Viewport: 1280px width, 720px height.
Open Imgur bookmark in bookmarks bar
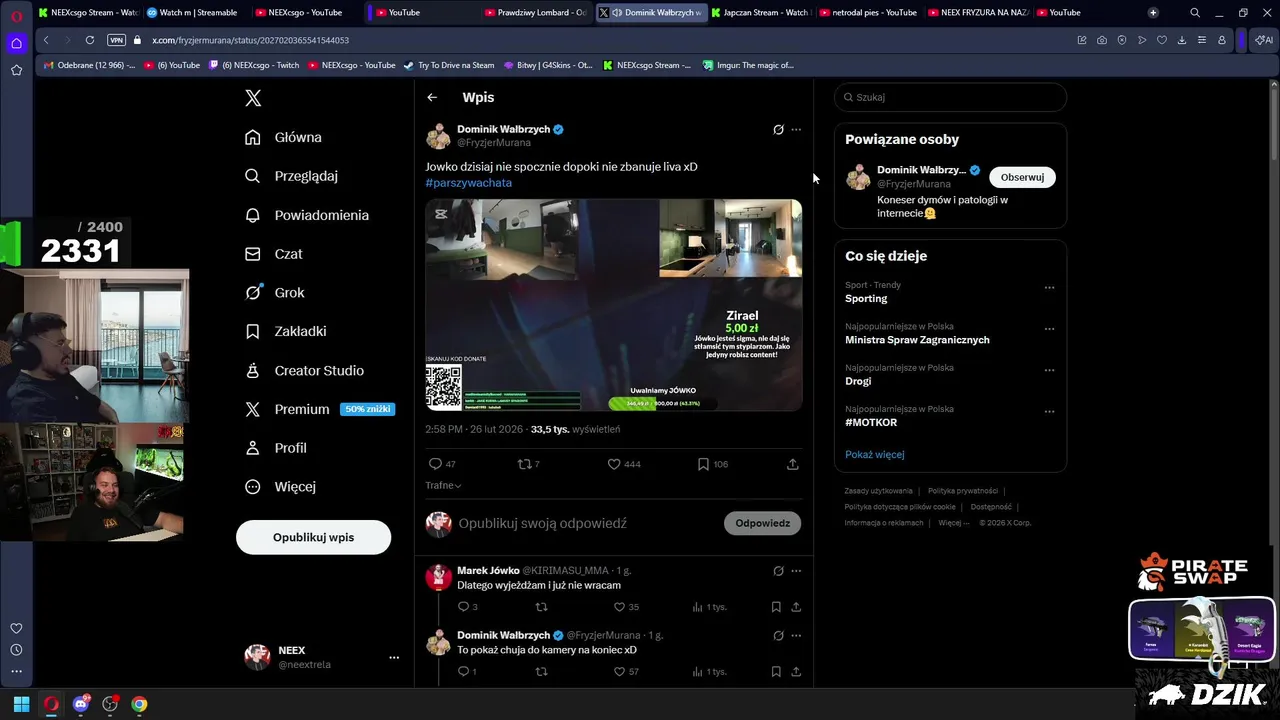[x=748, y=65]
